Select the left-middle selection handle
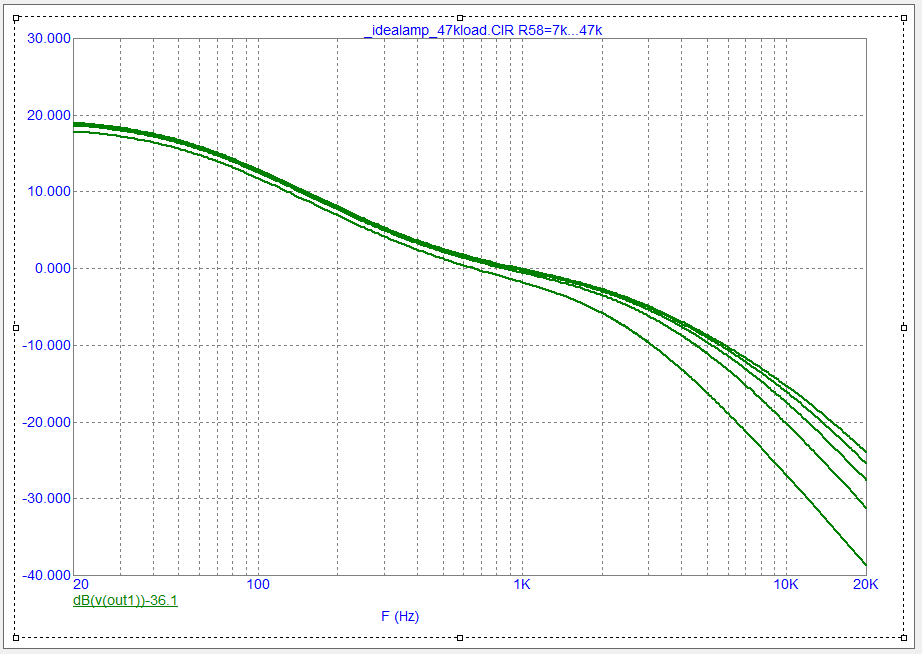The height and width of the screenshot is (654, 922). tap(16, 328)
